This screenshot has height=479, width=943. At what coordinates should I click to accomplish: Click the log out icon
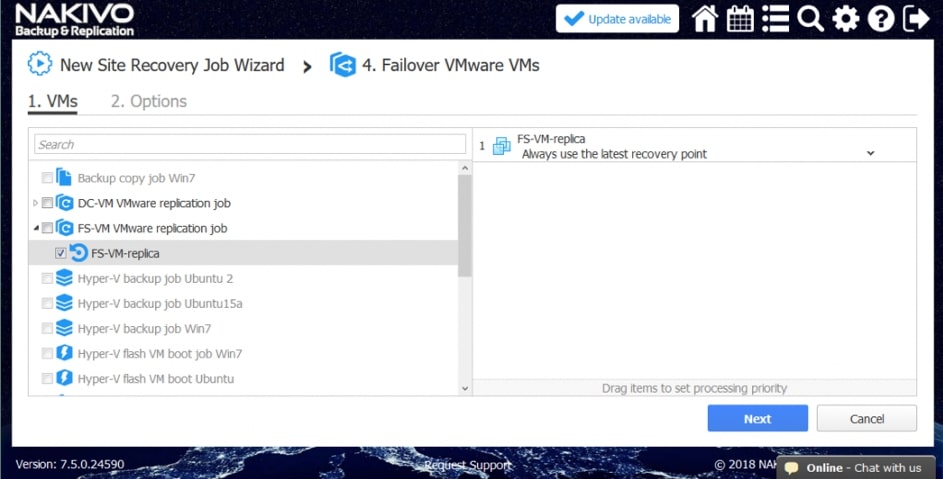pyautogui.click(x=917, y=19)
